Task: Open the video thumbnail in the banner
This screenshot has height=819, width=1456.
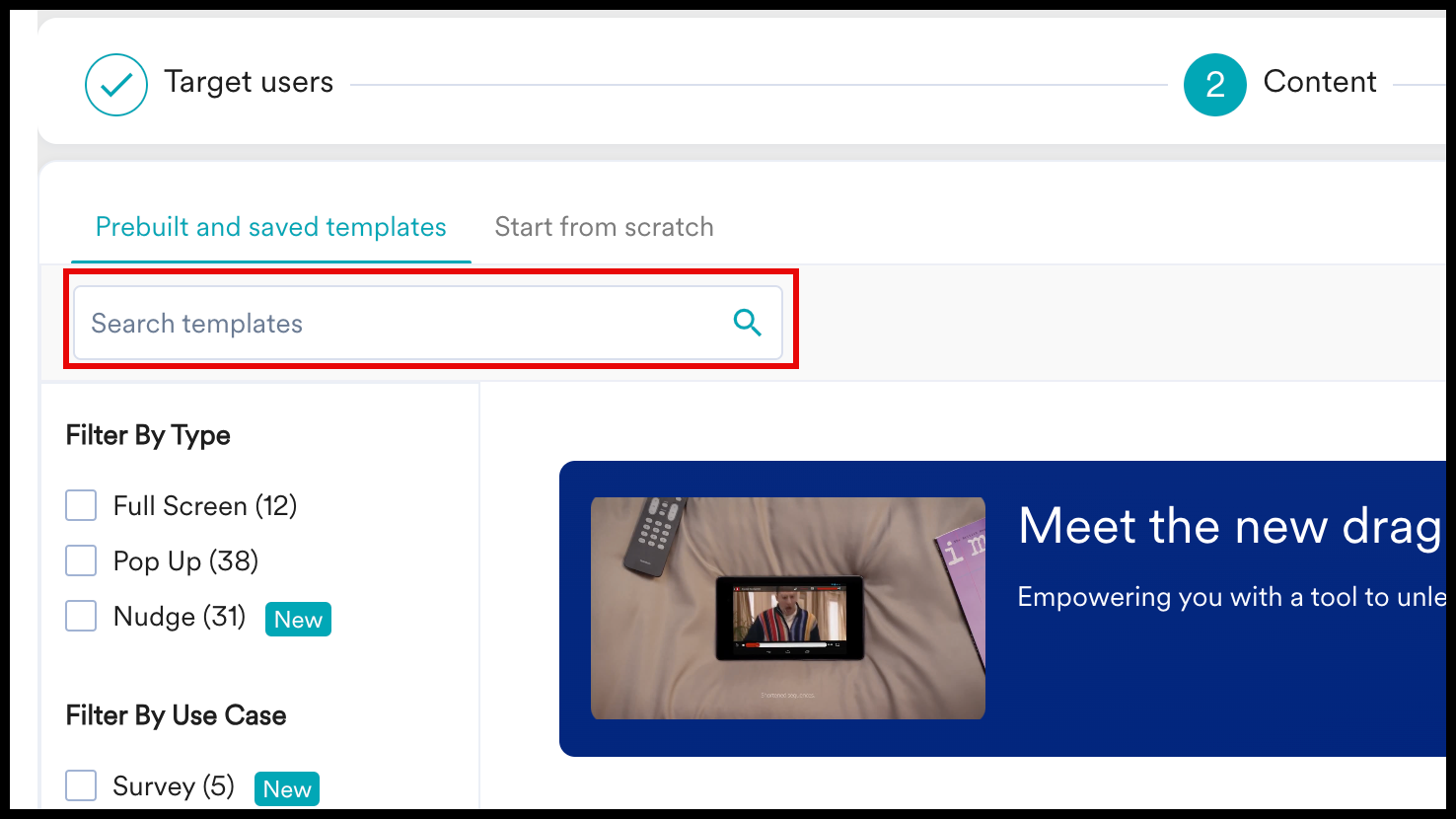Action: coord(787,608)
